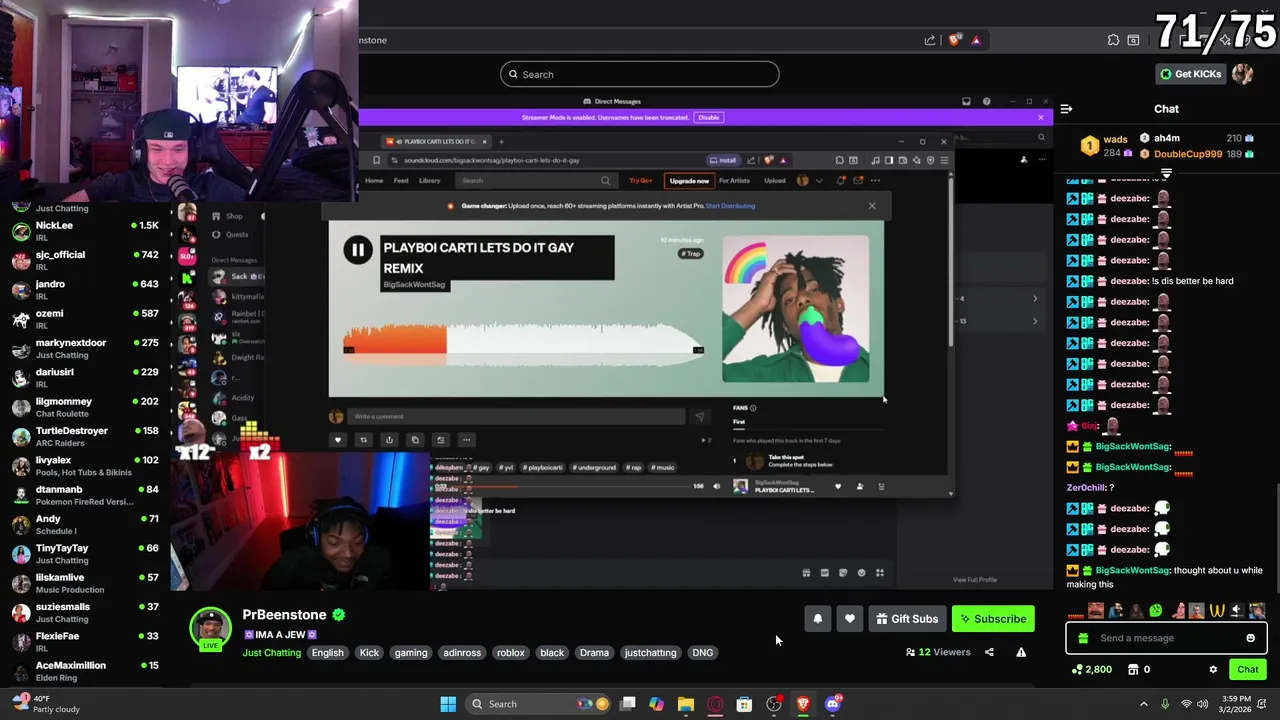Open the SoundCloud Upload page
1280x720 pixels.
tap(775, 181)
